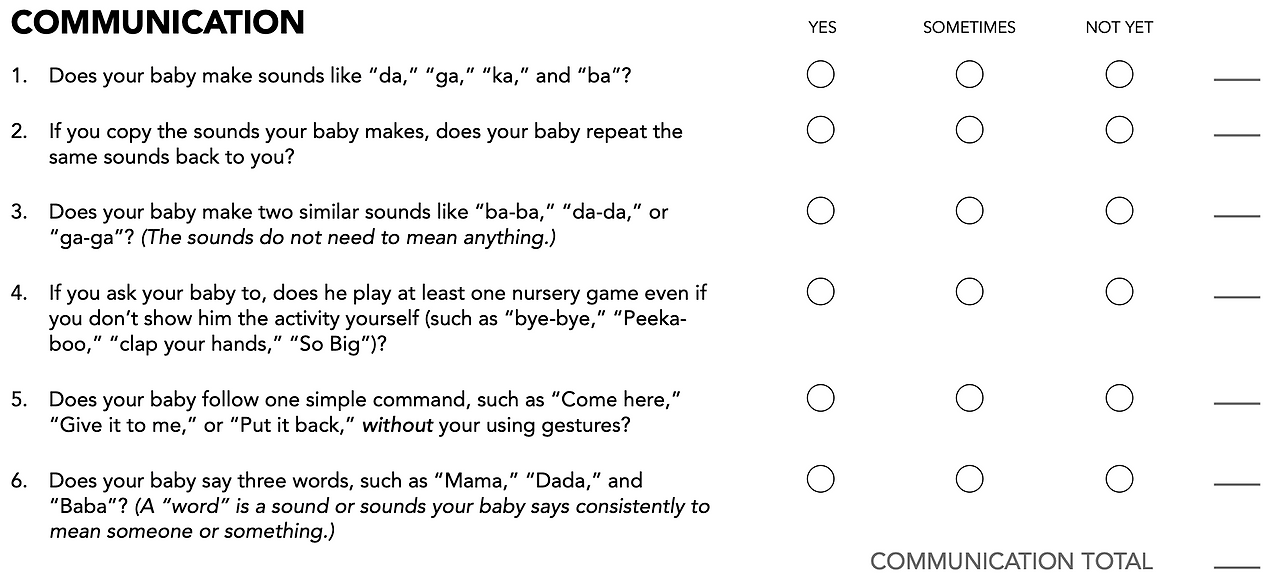Screen dimensions: 1280x582
Task: Mark SOMETIMES for question 1 da ga ka sounds
Action: (969, 74)
